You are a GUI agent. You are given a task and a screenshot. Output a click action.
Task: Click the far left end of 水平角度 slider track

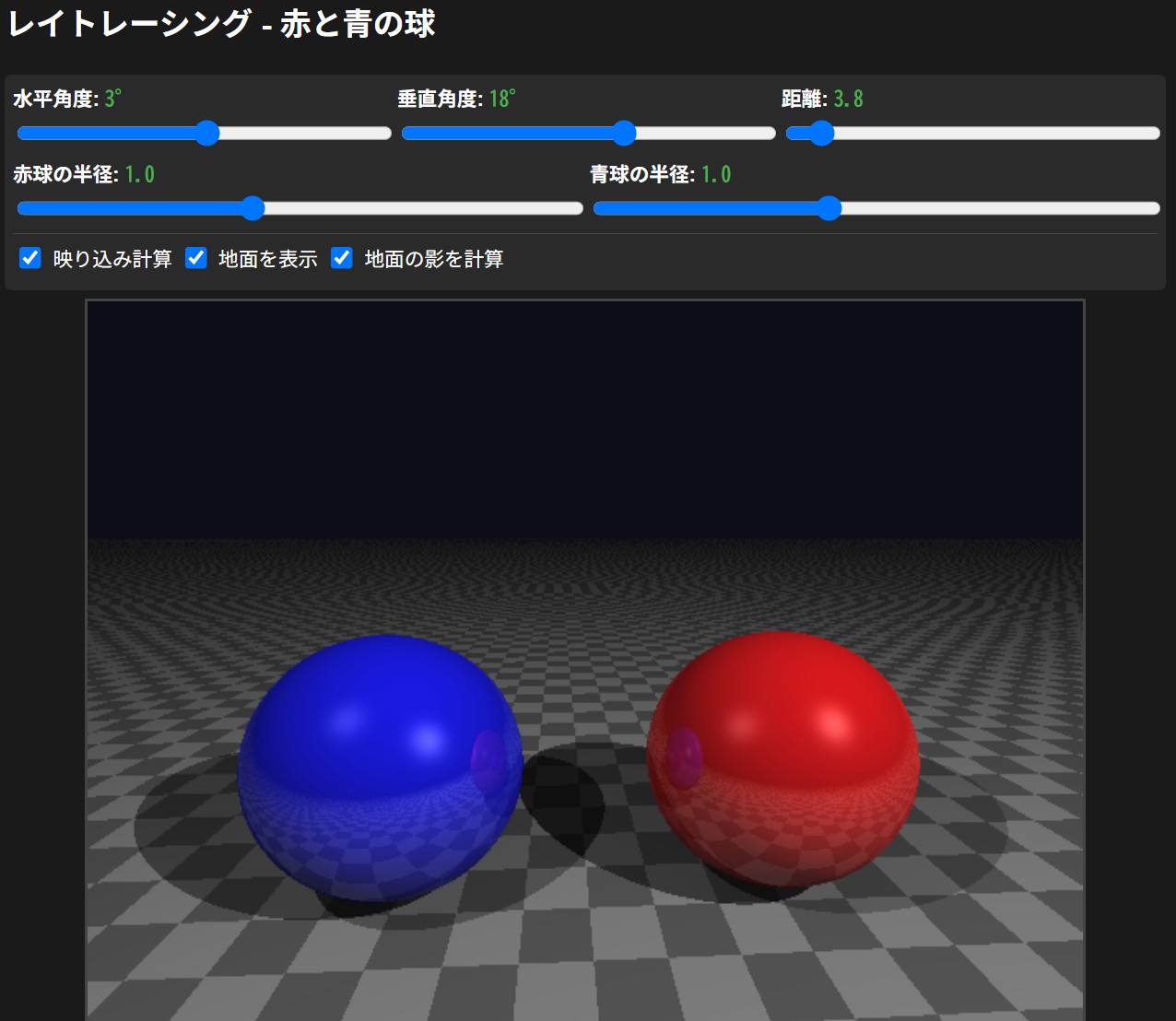pyautogui.click(x=21, y=134)
